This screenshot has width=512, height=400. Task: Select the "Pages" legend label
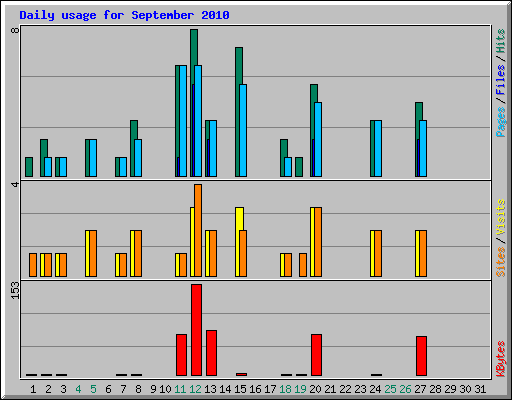point(500,122)
